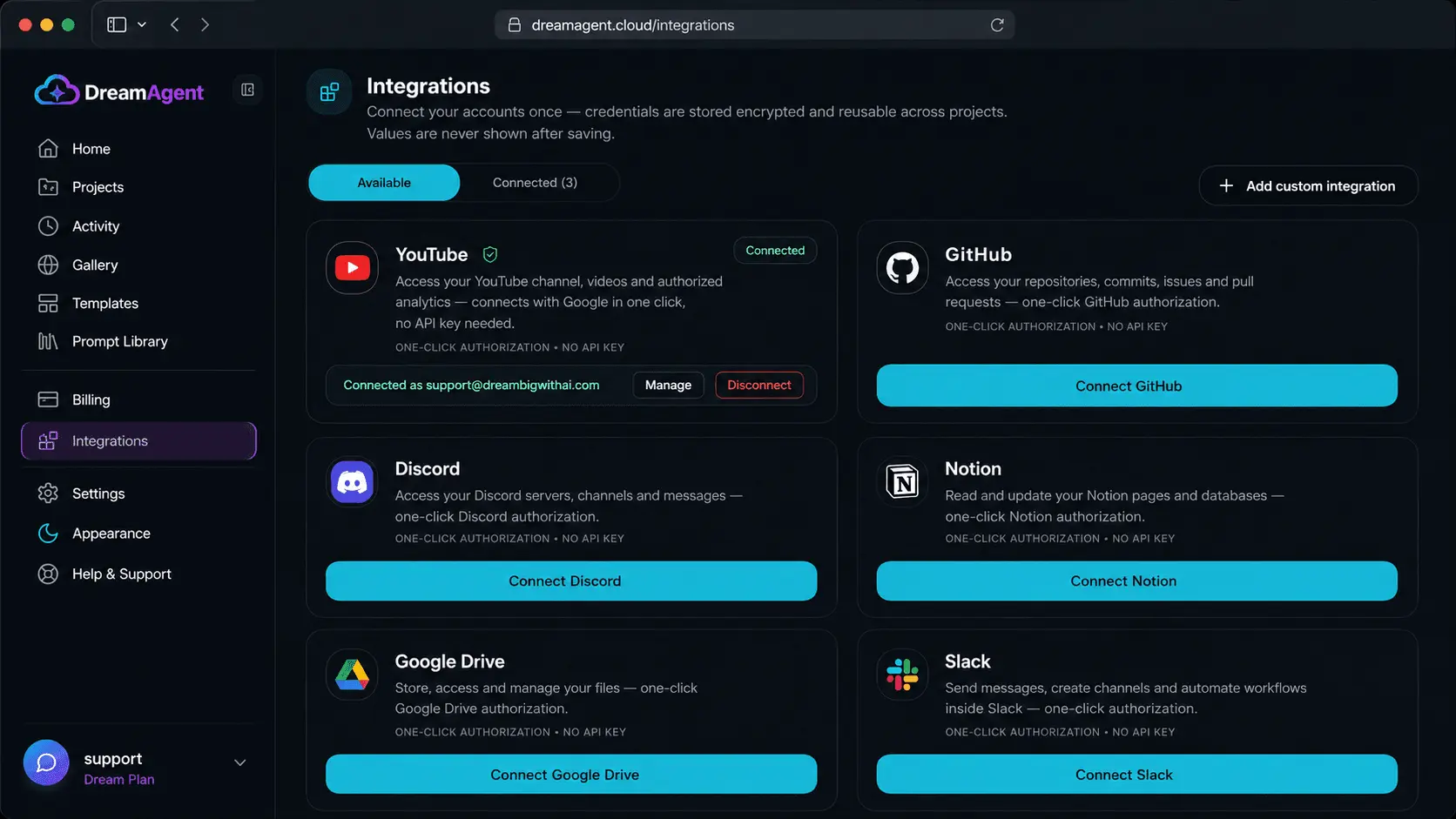This screenshot has width=1456, height=819.
Task: Click the Notion logo icon
Action: (902, 481)
